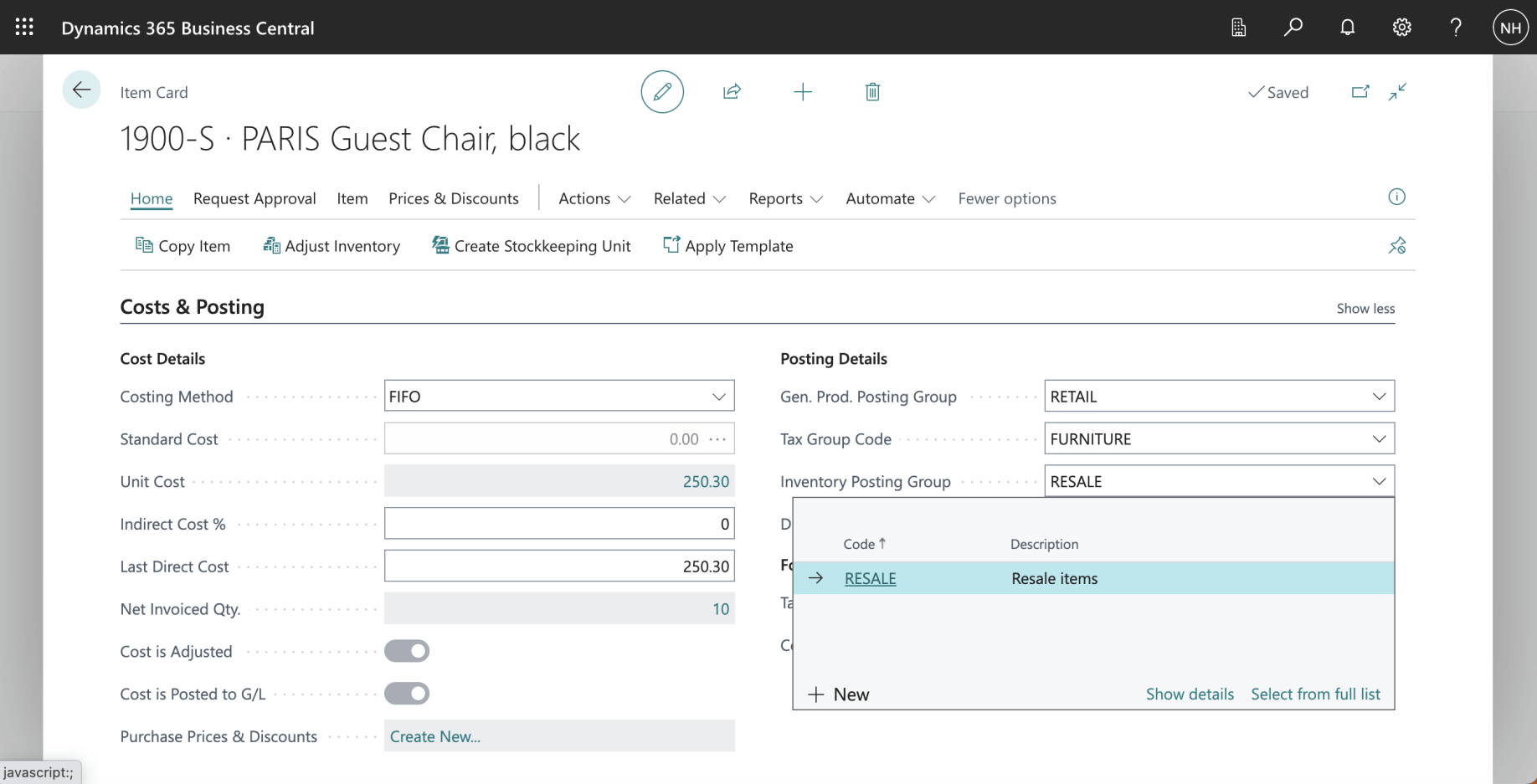Click the Indirect Cost % input field
This screenshot has width=1537, height=784.
(x=558, y=524)
